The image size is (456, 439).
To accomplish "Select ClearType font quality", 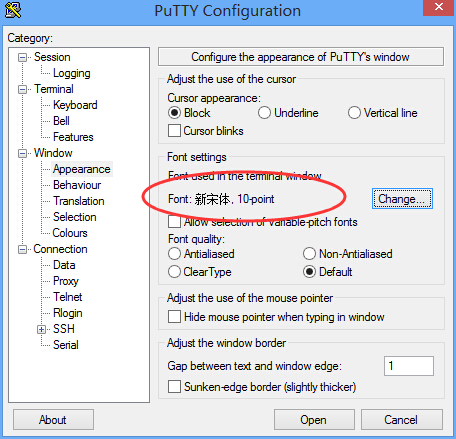I will pyautogui.click(x=174, y=272).
